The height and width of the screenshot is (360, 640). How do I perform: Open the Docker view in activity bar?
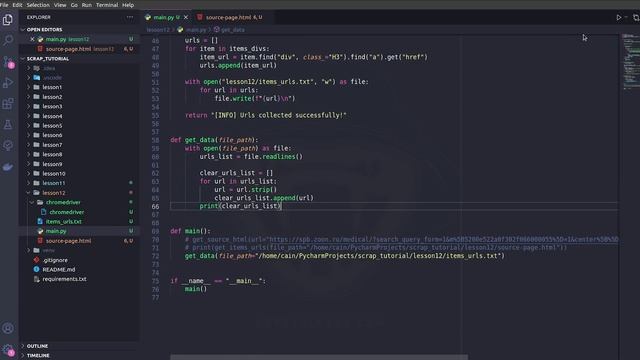point(8,167)
